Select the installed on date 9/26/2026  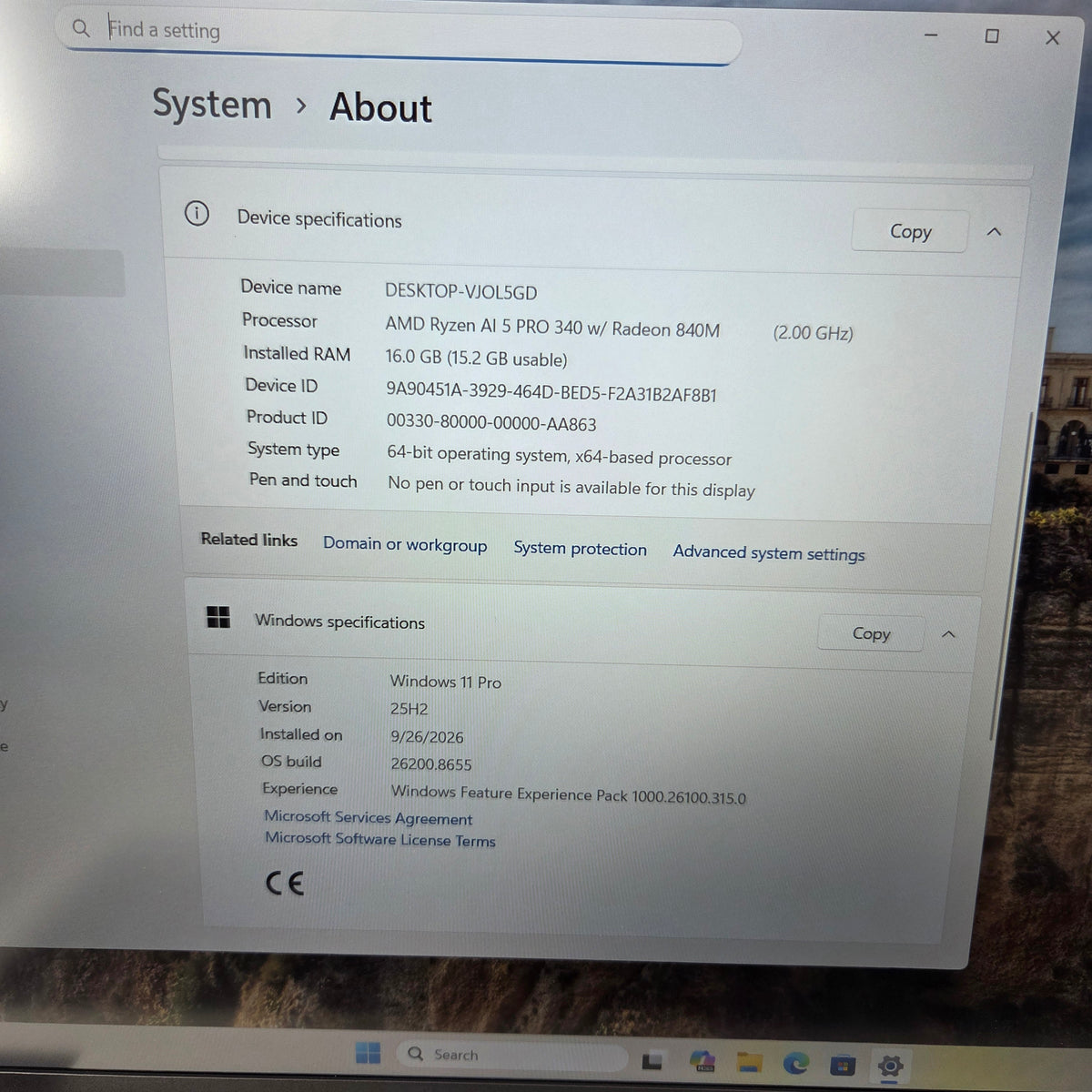click(427, 737)
